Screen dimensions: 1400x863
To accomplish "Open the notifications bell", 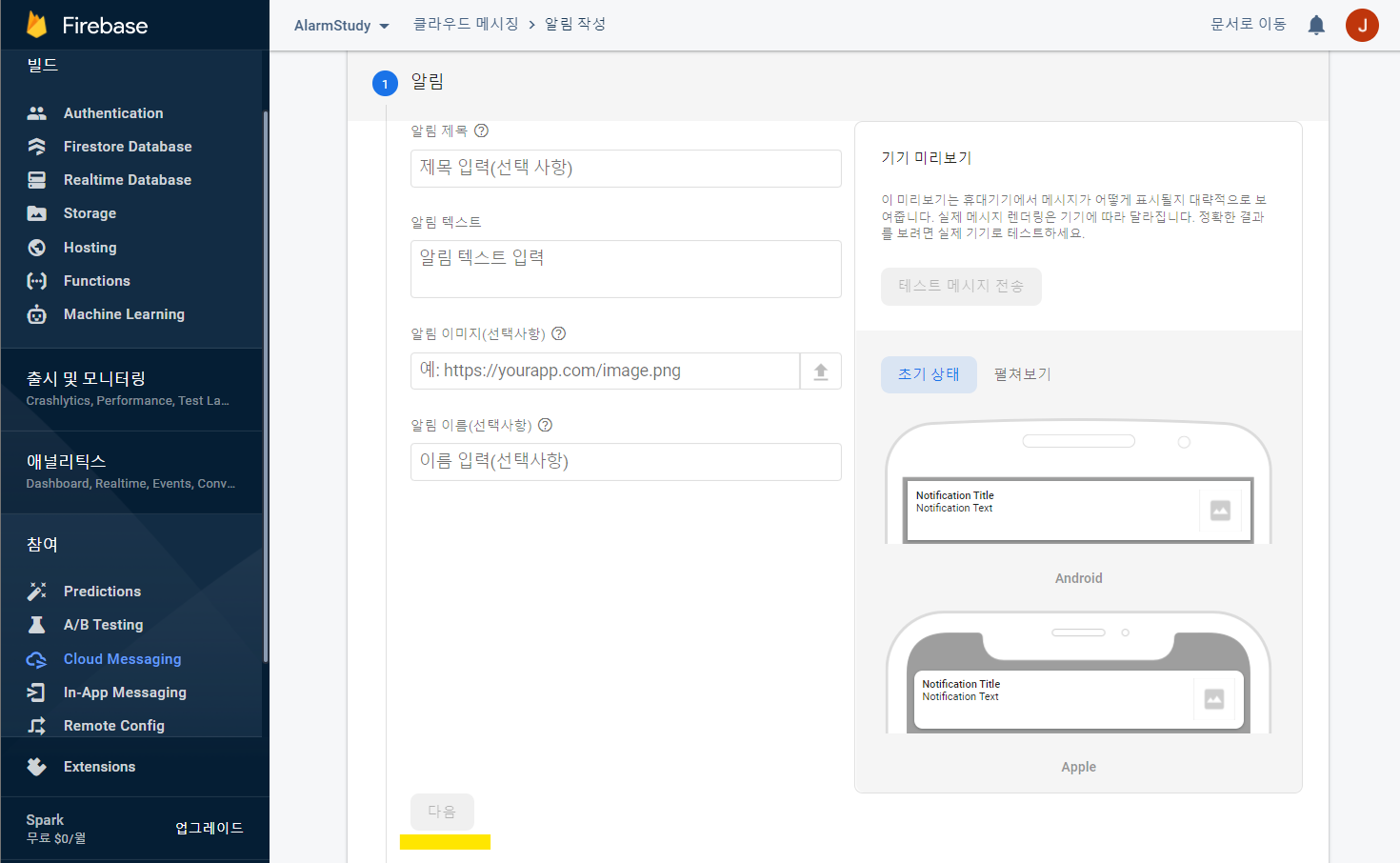I will click(1316, 25).
